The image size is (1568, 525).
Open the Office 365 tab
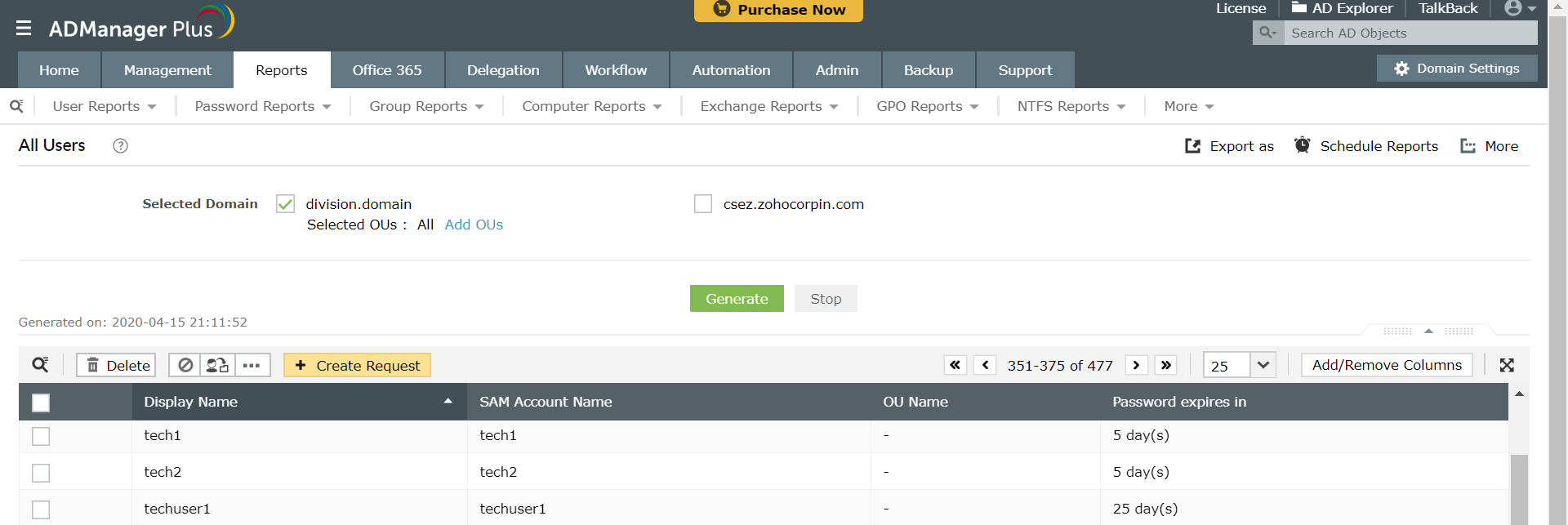[x=387, y=70]
